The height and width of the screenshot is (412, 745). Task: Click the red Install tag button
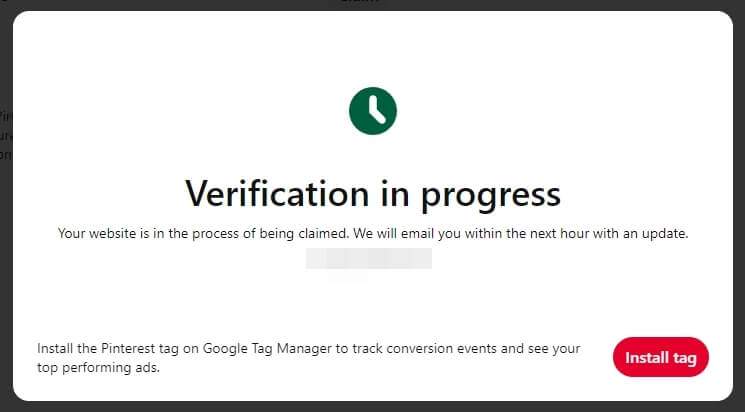point(660,357)
